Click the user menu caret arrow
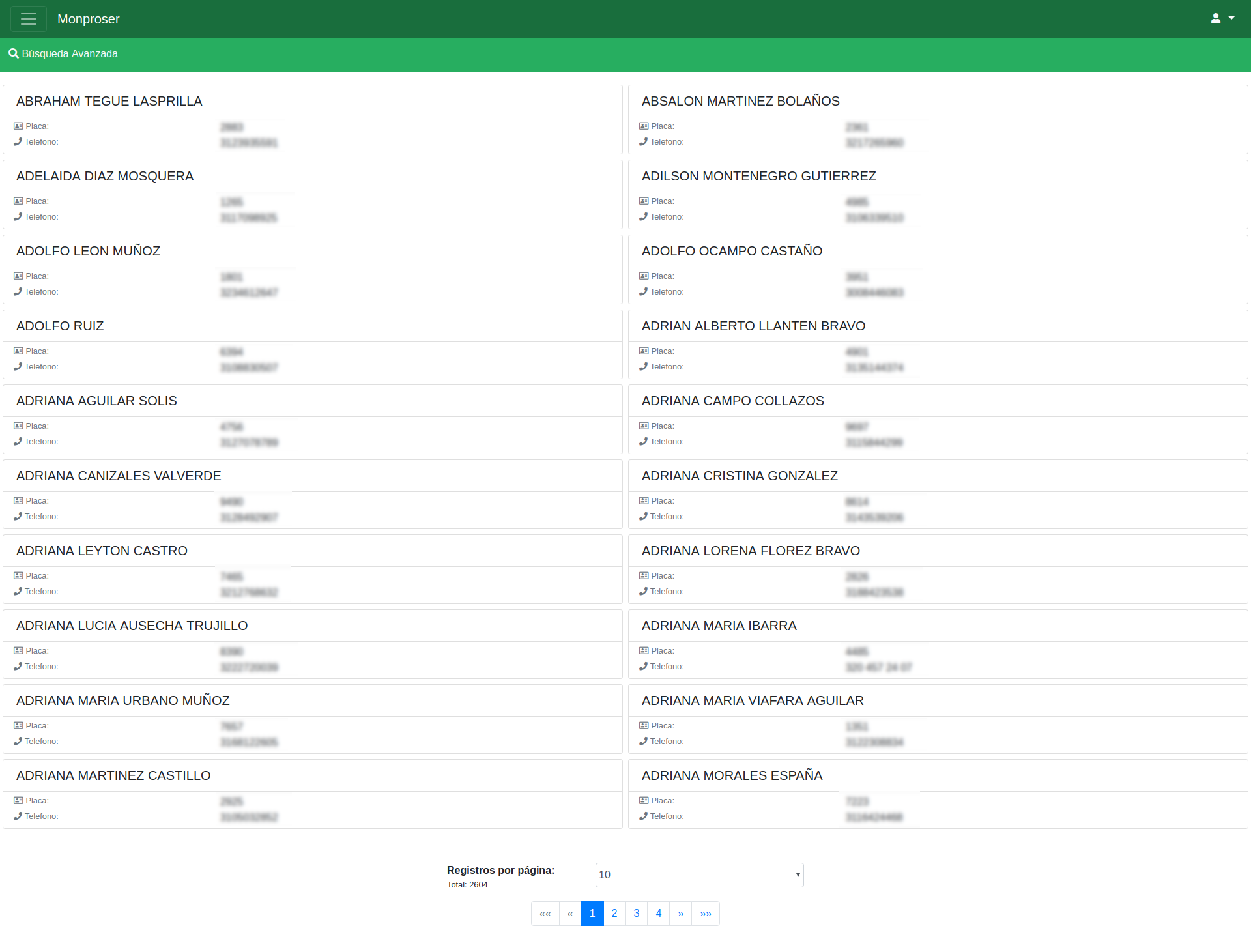Image resolution: width=1251 pixels, height=952 pixels. pos(1231,18)
